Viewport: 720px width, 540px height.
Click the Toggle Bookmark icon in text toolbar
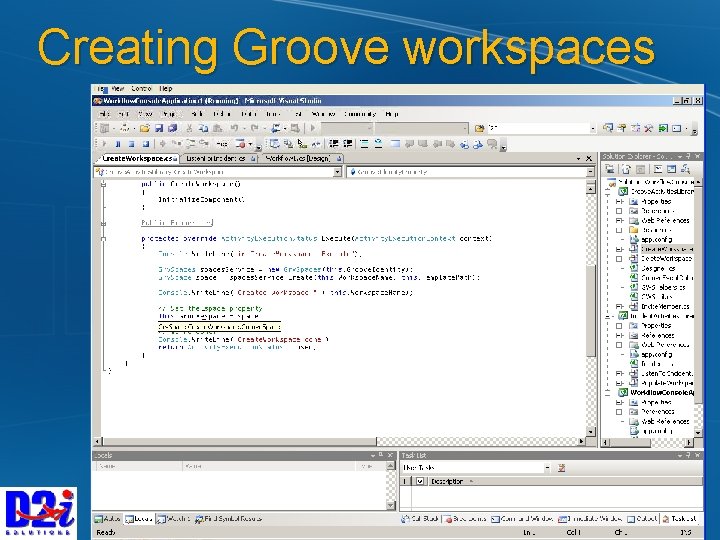click(x=395, y=144)
